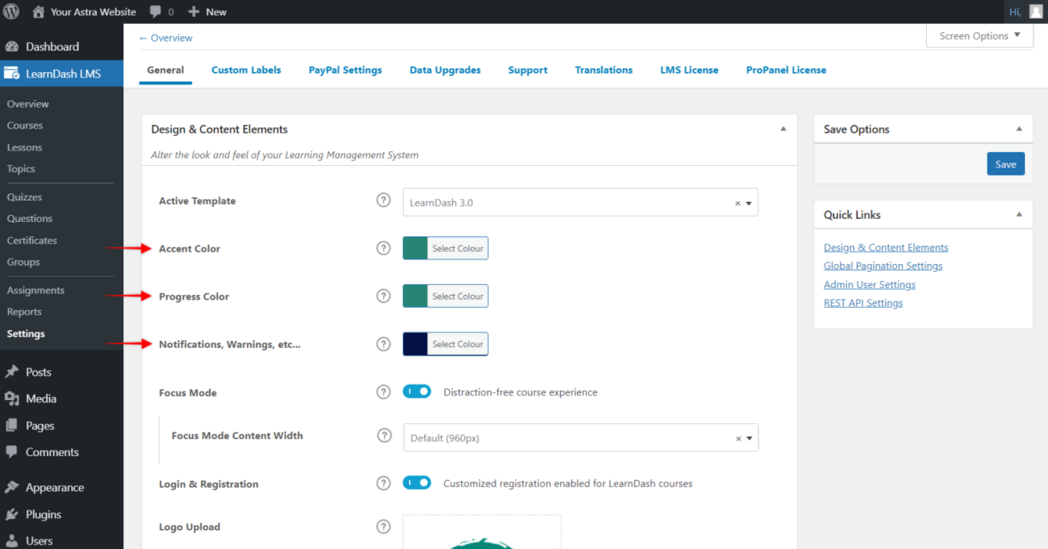
Task: Click help icon beside Accent Color
Action: tap(383, 248)
